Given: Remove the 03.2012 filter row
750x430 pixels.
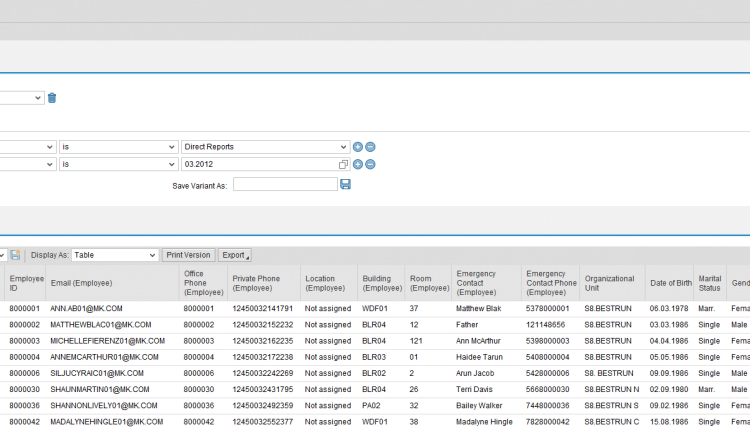Looking at the screenshot, I should (x=370, y=165).
